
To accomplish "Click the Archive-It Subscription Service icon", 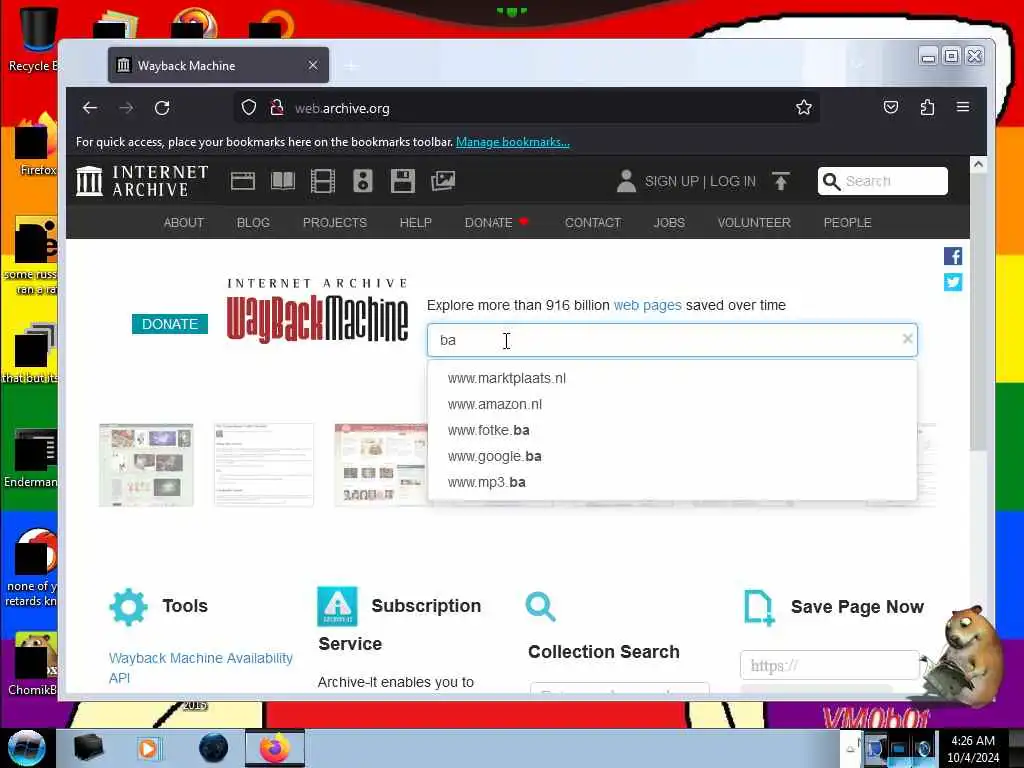I will click(x=337, y=606).
